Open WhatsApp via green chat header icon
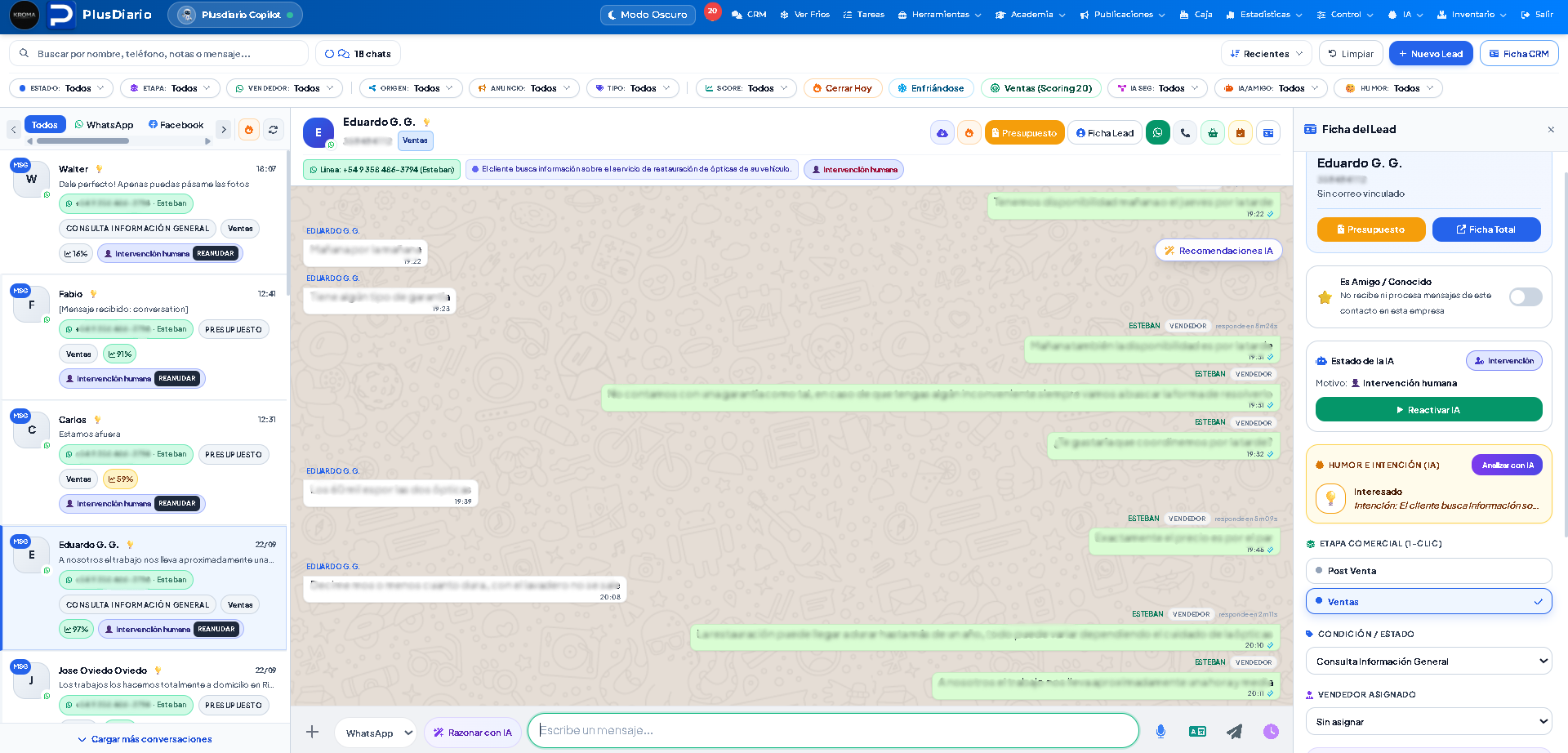 [x=1158, y=133]
